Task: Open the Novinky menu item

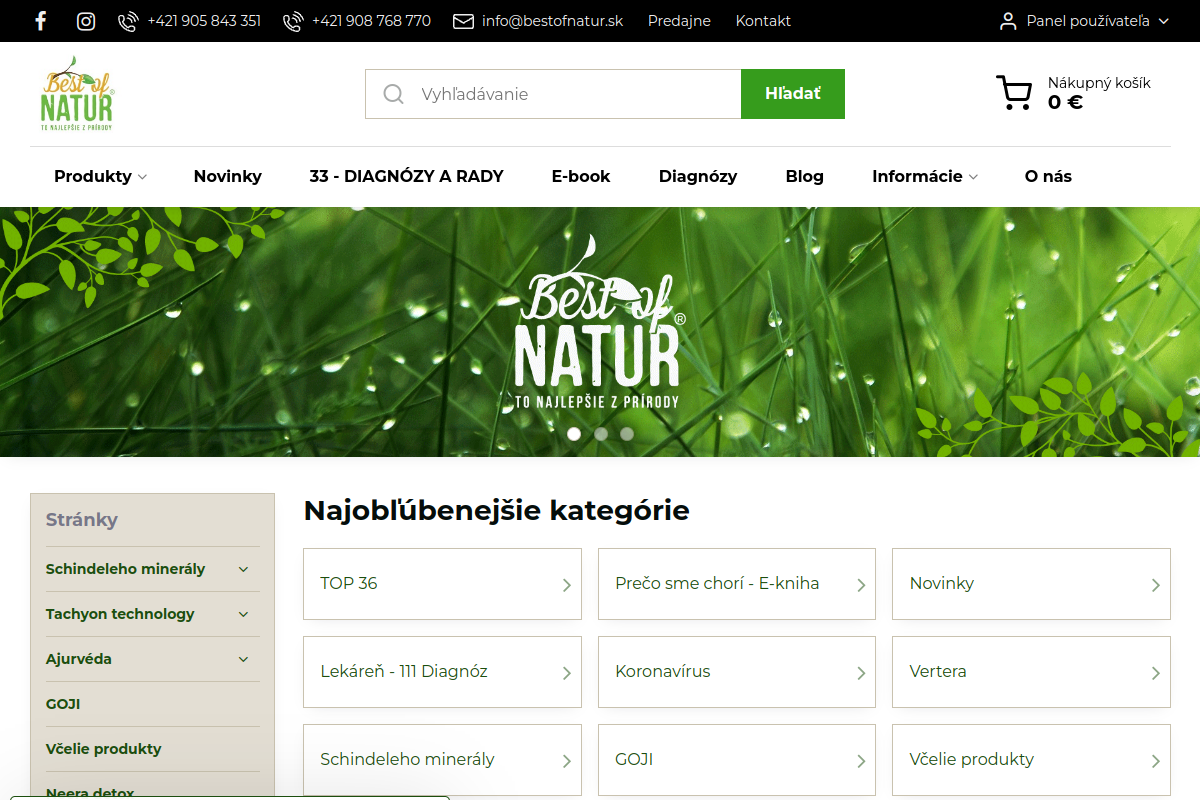Action: (228, 176)
